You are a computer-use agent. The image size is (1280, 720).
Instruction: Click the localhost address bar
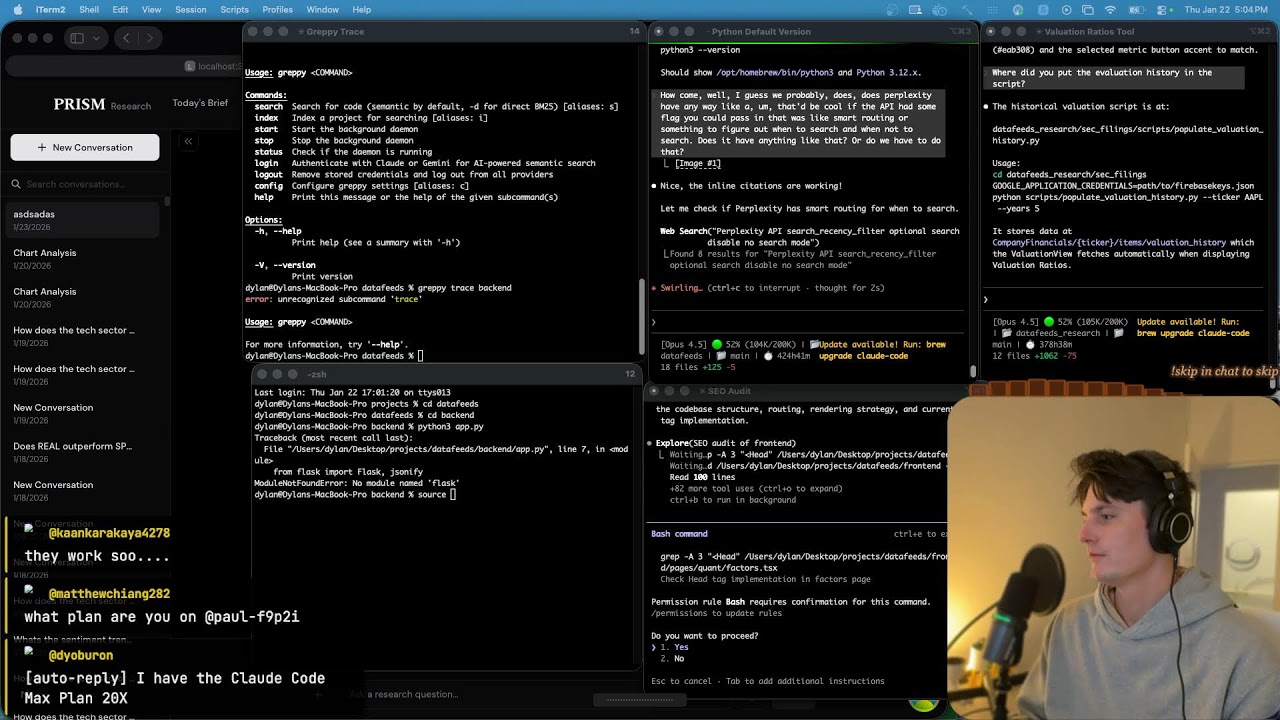coord(122,66)
